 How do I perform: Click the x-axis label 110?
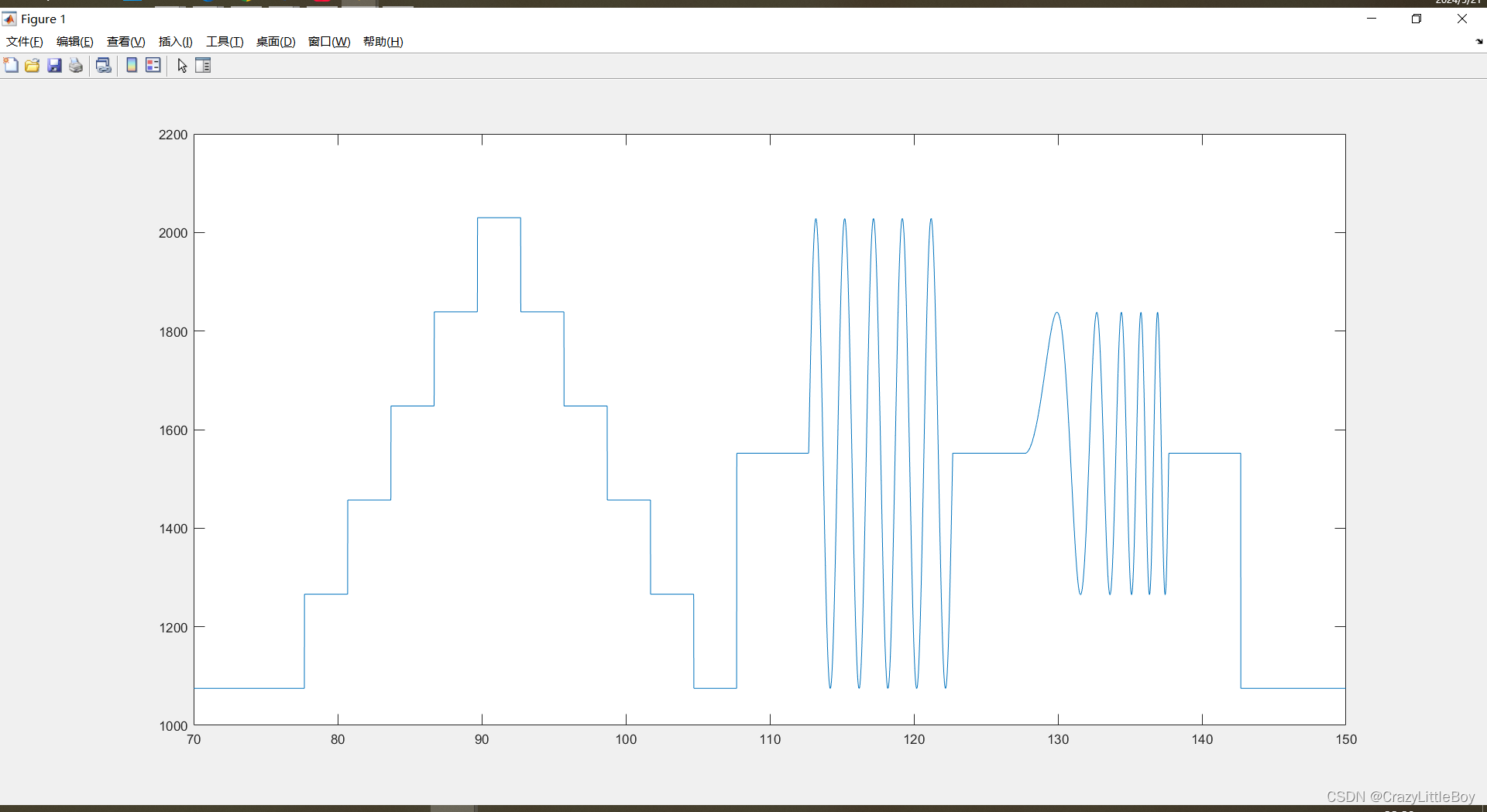(770, 739)
